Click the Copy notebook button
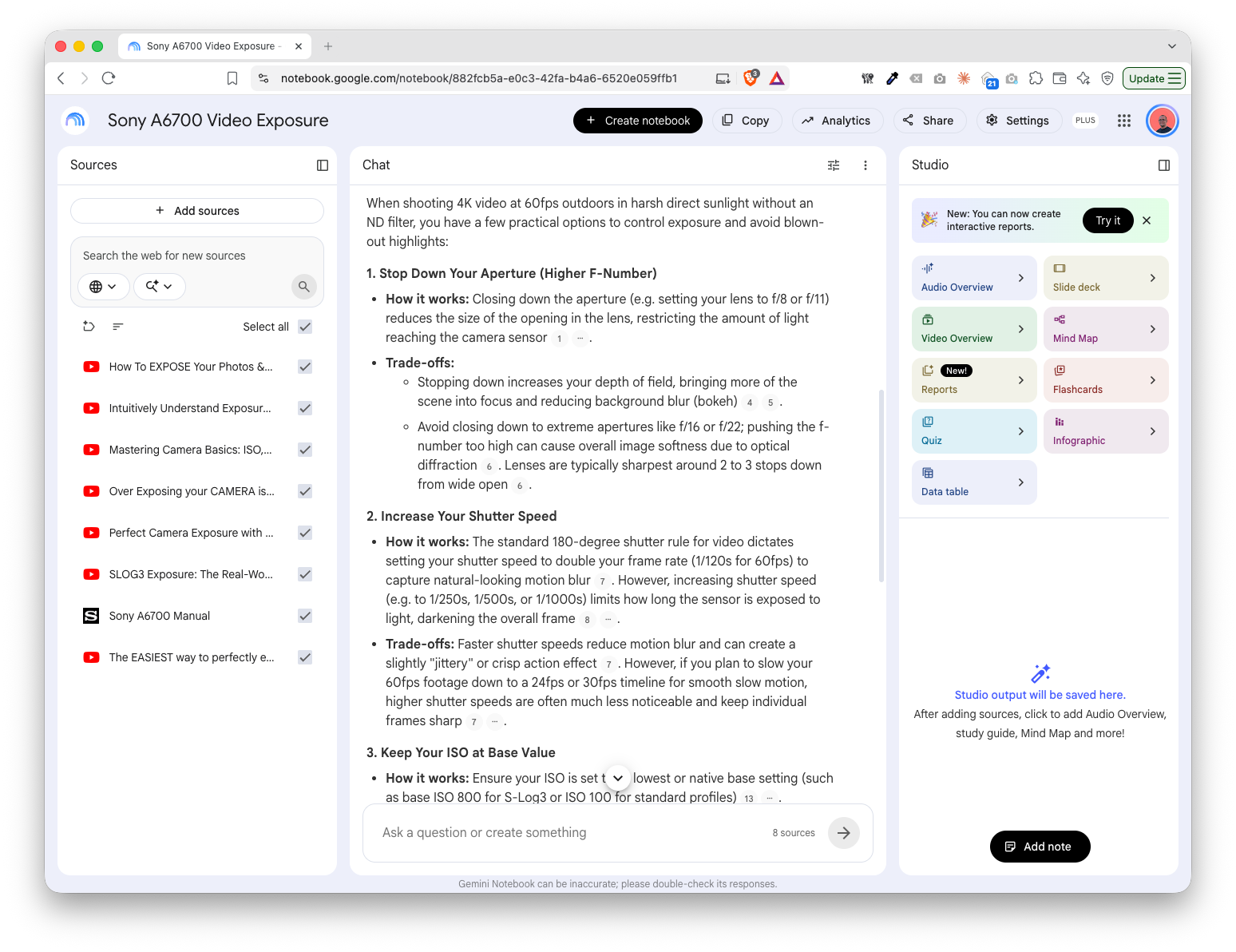 pos(747,121)
